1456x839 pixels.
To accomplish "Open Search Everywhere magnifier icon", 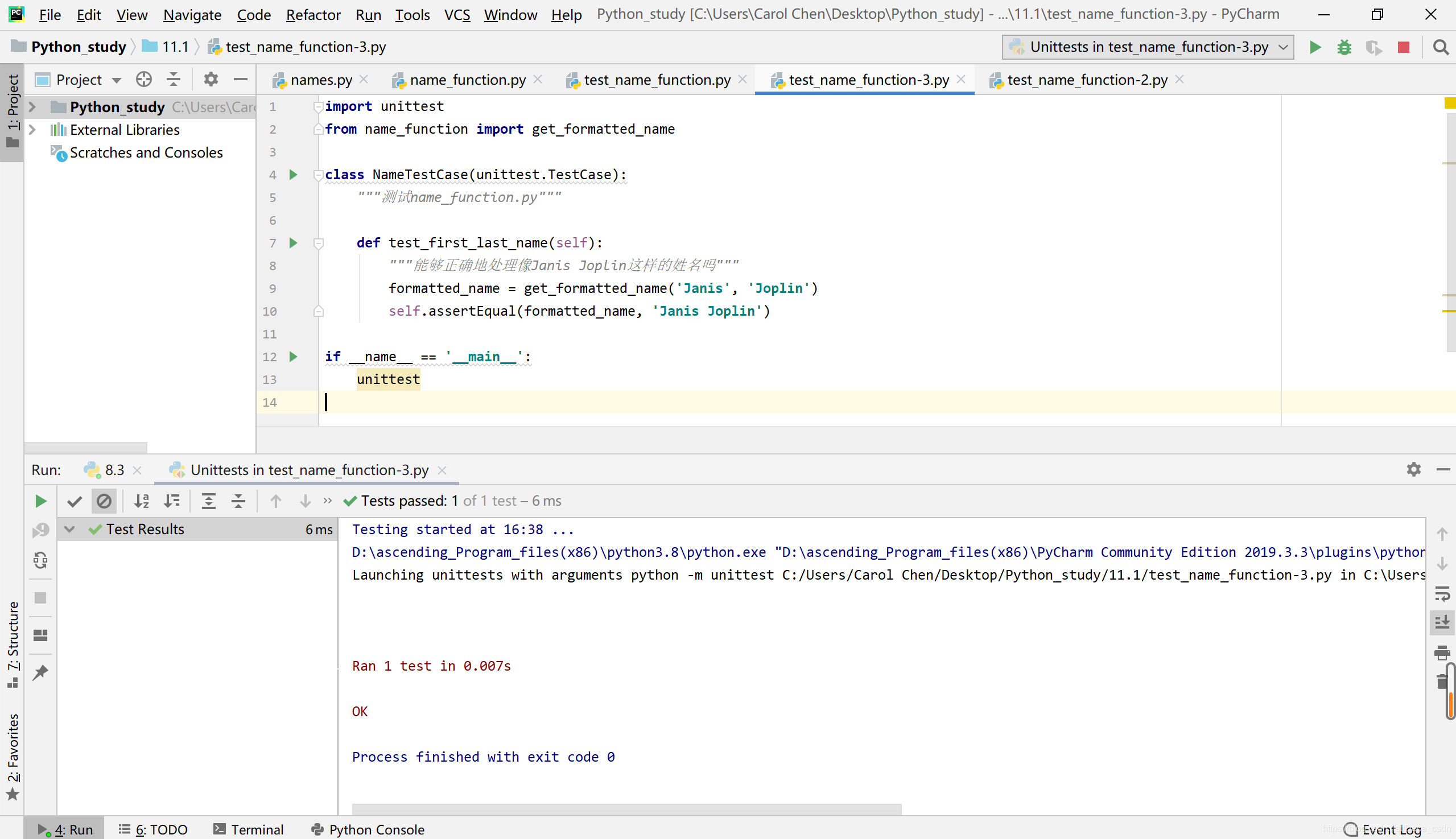I will click(x=1441, y=47).
